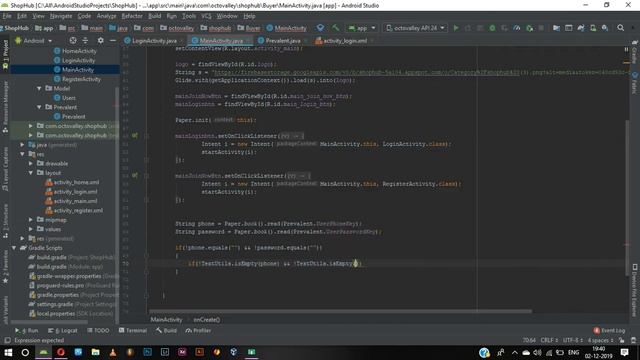
Task: Click the green Run app button
Action: (456, 28)
